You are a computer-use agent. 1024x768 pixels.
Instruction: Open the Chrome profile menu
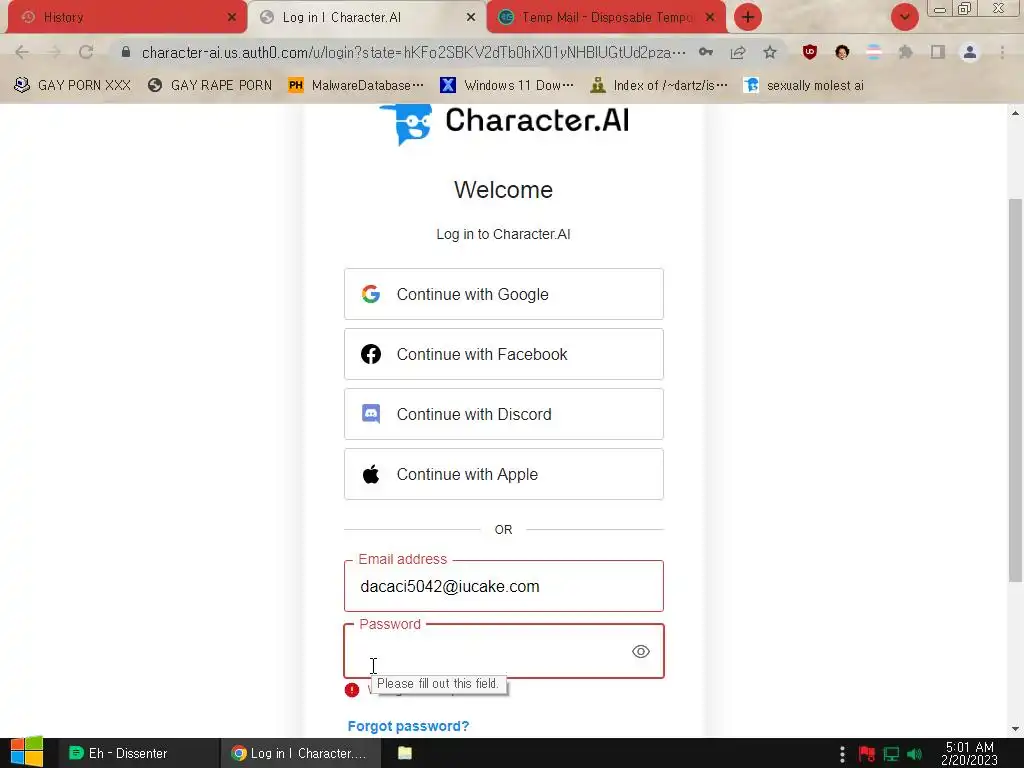click(970, 52)
